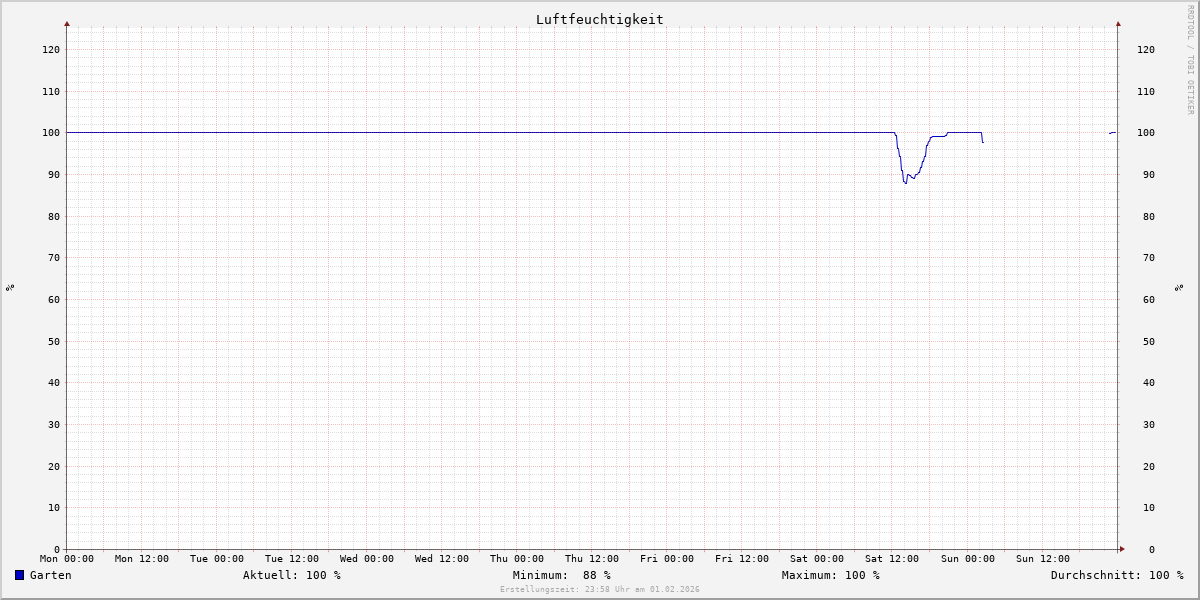The image size is (1200, 600).
Task: Click the red arrow atop right Y-axis
Action: 1118,23
